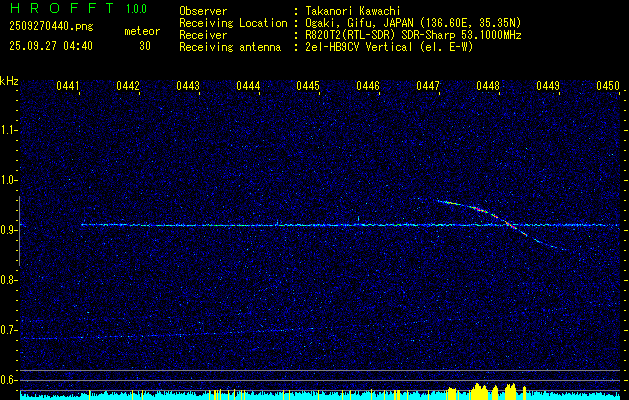Click the kHz axis unit label
629x400 pixels.
coord(9,81)
